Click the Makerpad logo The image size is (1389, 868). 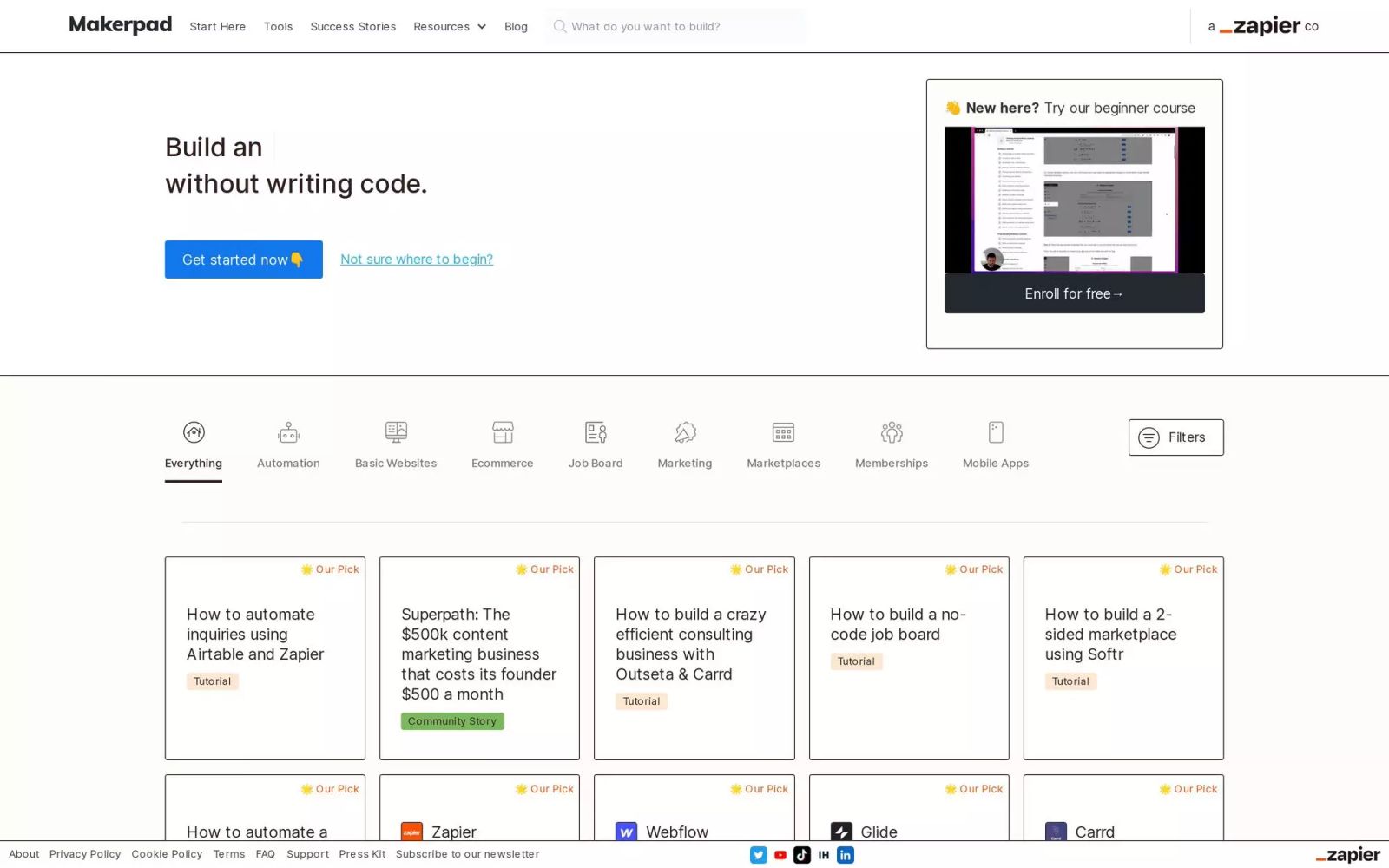point(121,25)
